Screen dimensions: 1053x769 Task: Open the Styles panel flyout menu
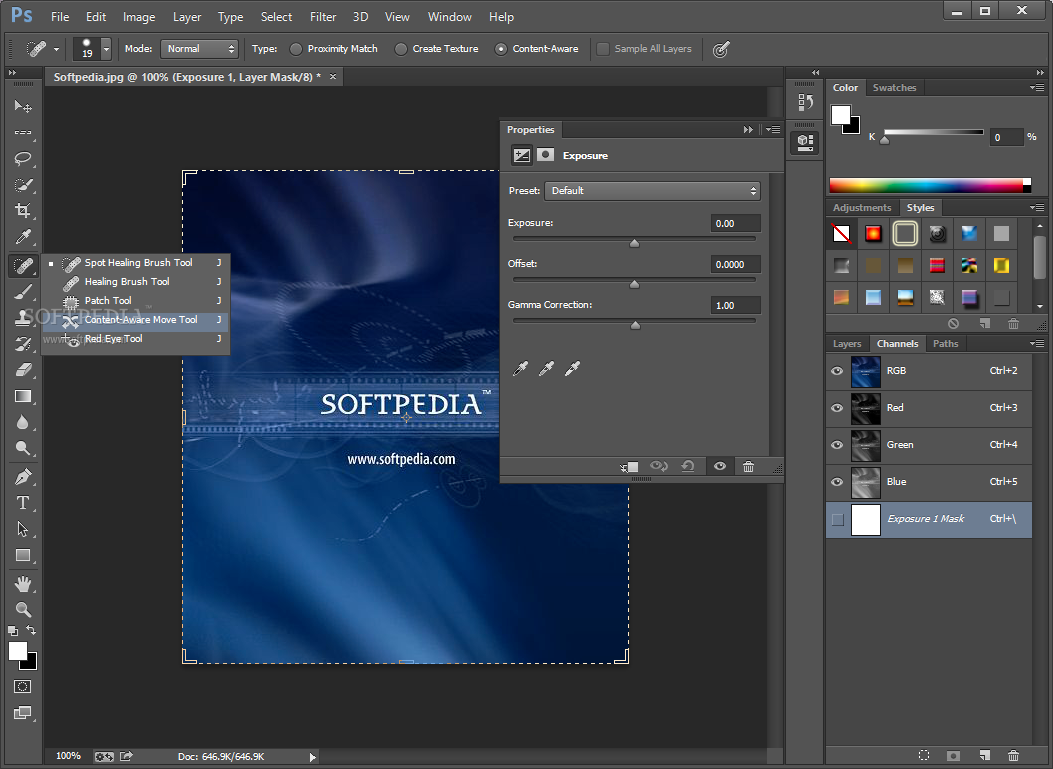1038,208
